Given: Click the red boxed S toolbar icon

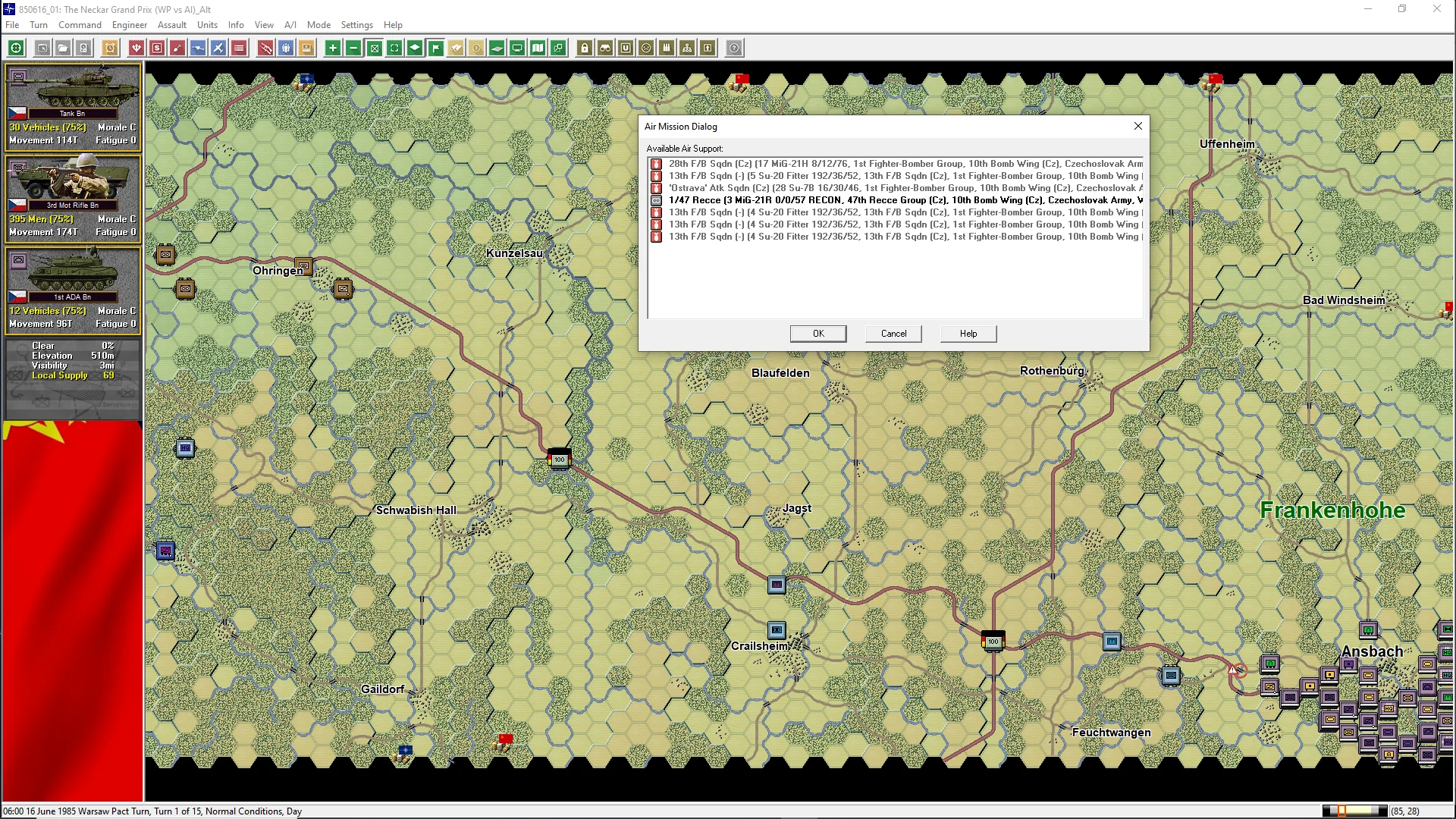Looking at the screenshot, I should [157, 49].
